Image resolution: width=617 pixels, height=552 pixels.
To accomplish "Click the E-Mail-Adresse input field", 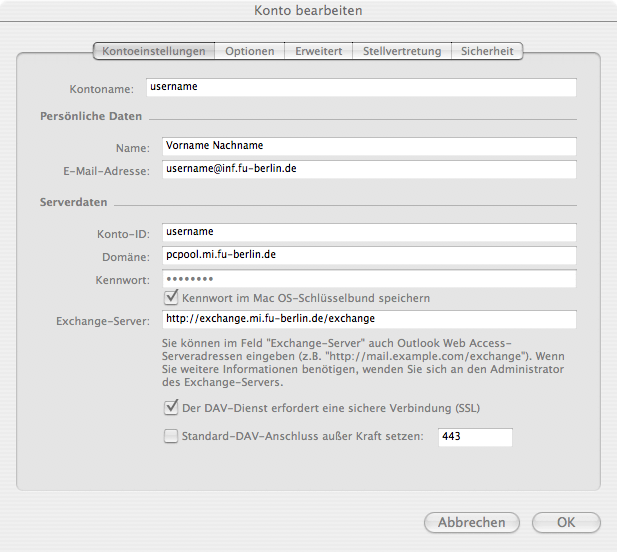I will [369, 169].
